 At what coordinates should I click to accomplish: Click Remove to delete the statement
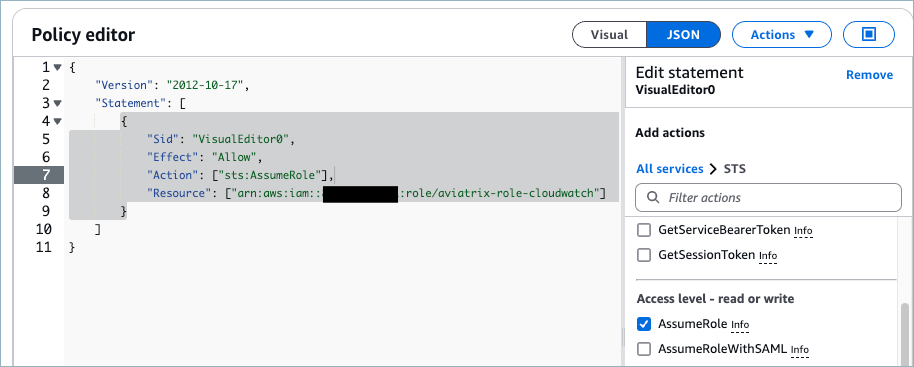tap(869, 75)
